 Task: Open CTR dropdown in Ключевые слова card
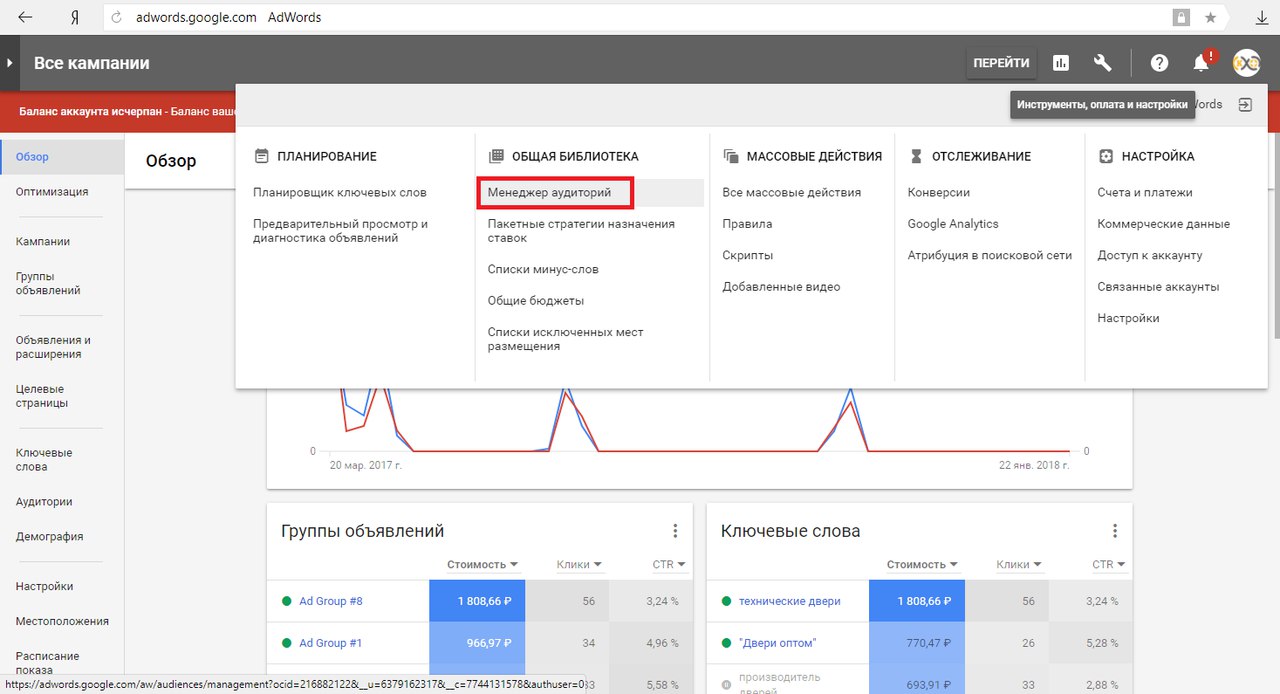point(1109,565)
